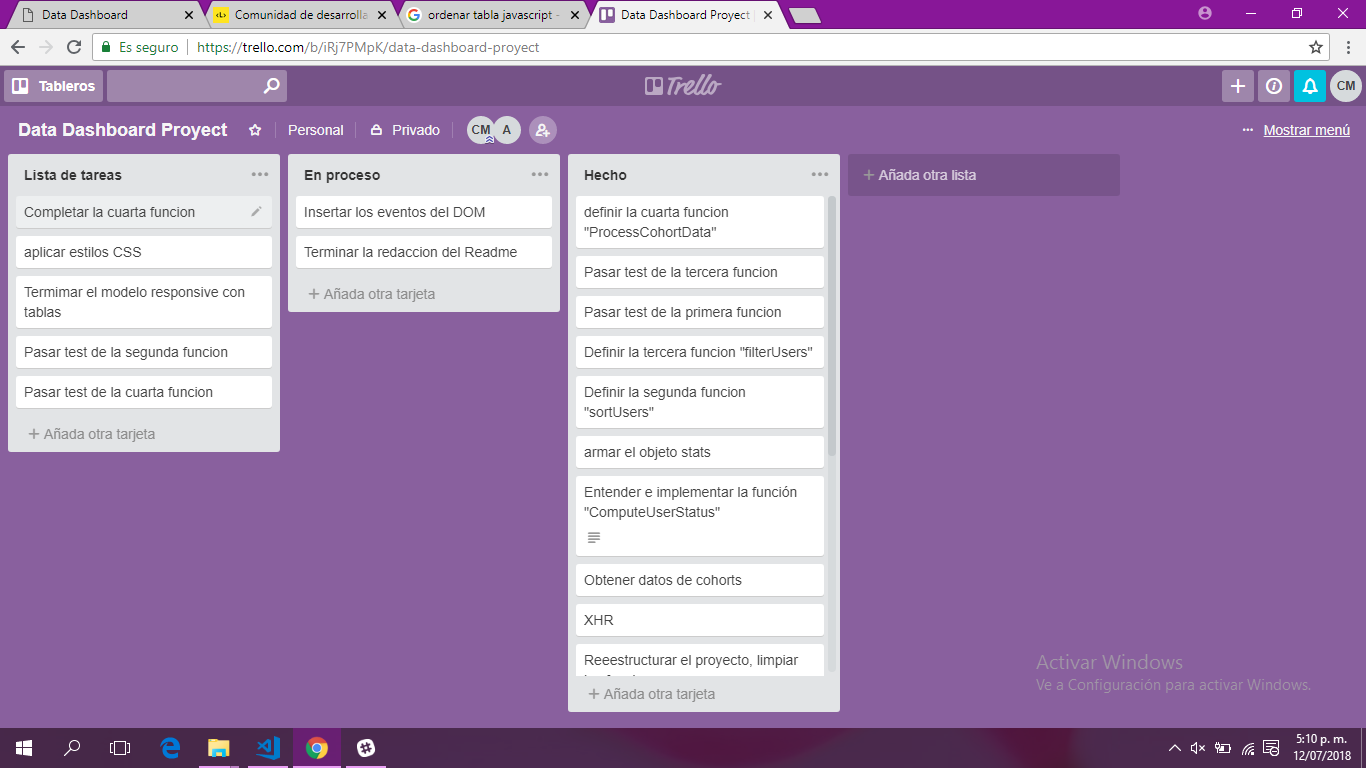1366x768 pixels.
Task: Open Chrome's three-dot menu
Action: (1347, 47)
